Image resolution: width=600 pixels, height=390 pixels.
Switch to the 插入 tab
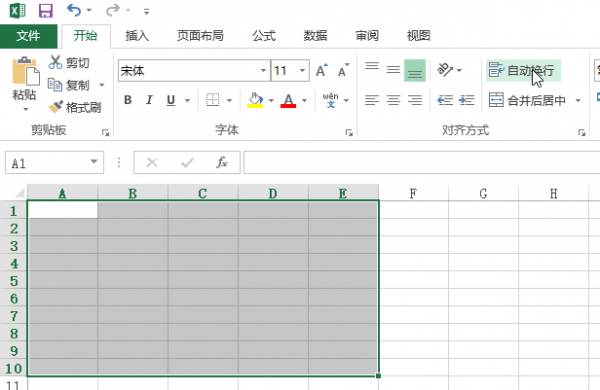point(137,36)
